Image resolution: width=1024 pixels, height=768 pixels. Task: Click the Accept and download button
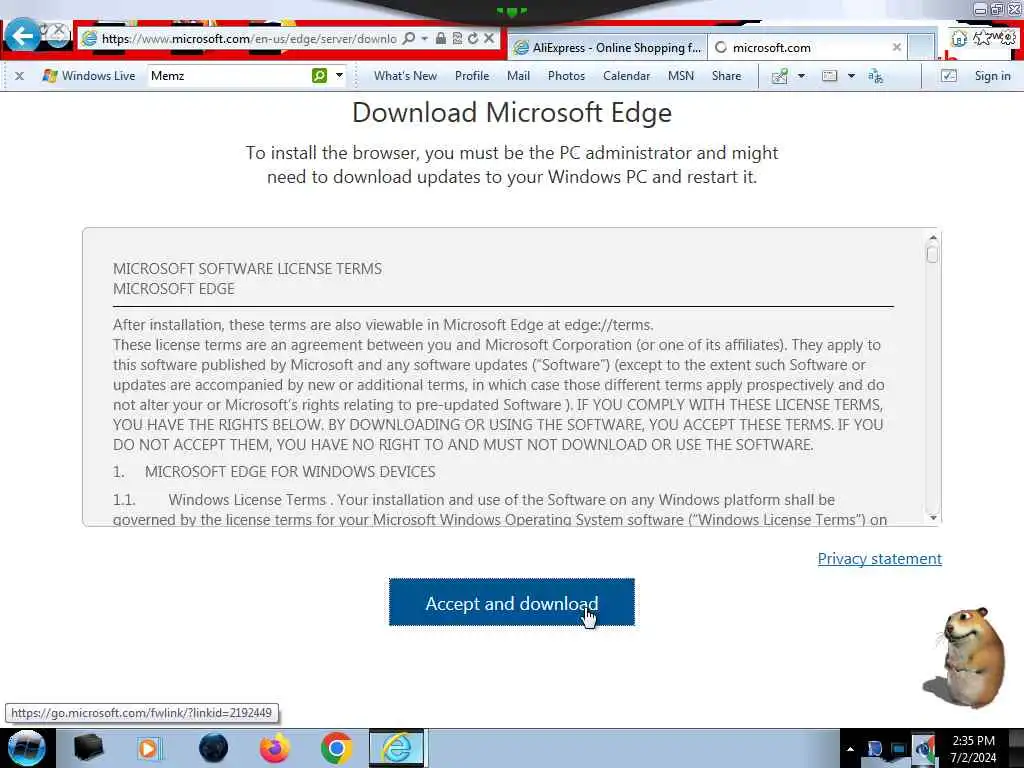pos(511,602)
